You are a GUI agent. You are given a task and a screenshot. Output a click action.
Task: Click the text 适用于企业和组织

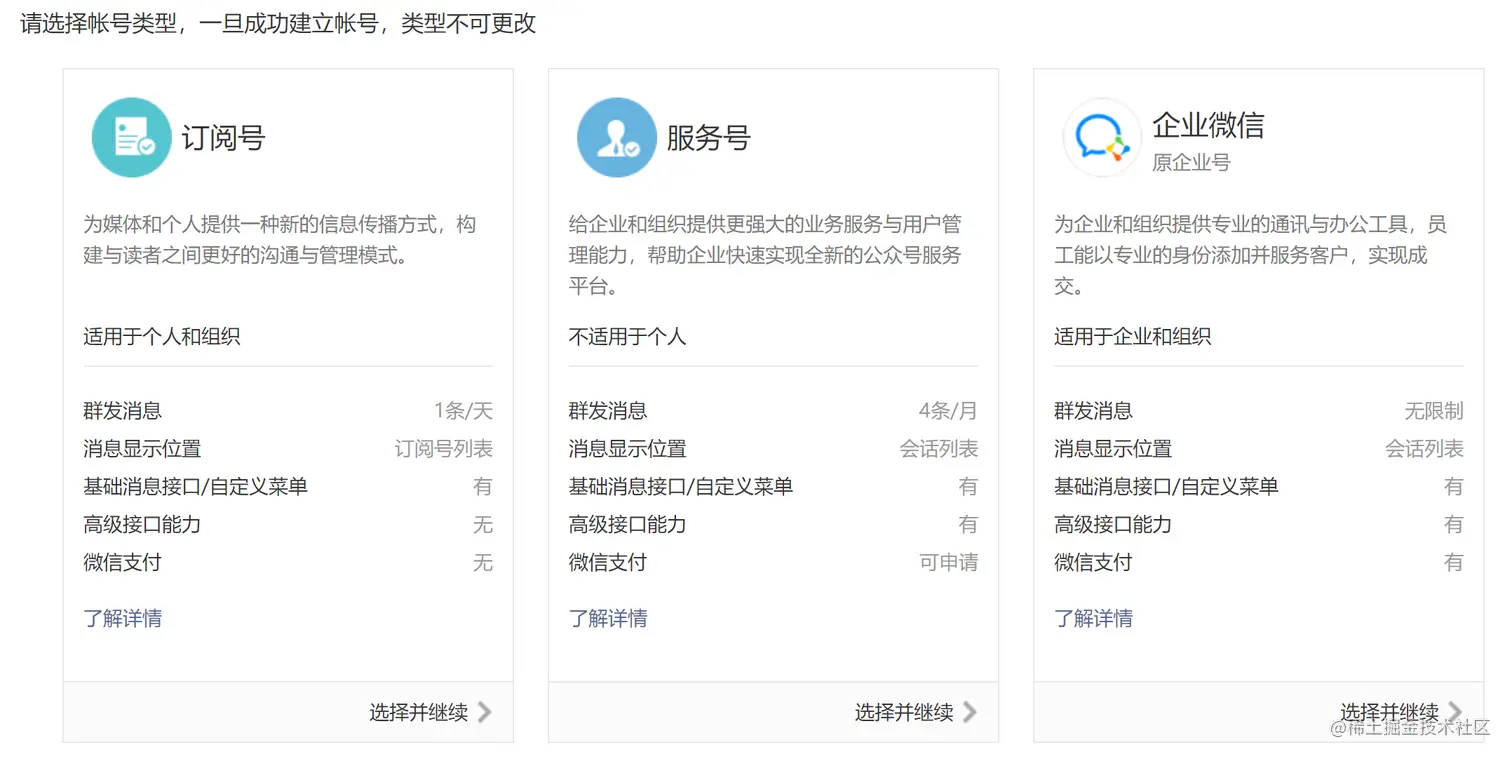tap(1132, 336)
